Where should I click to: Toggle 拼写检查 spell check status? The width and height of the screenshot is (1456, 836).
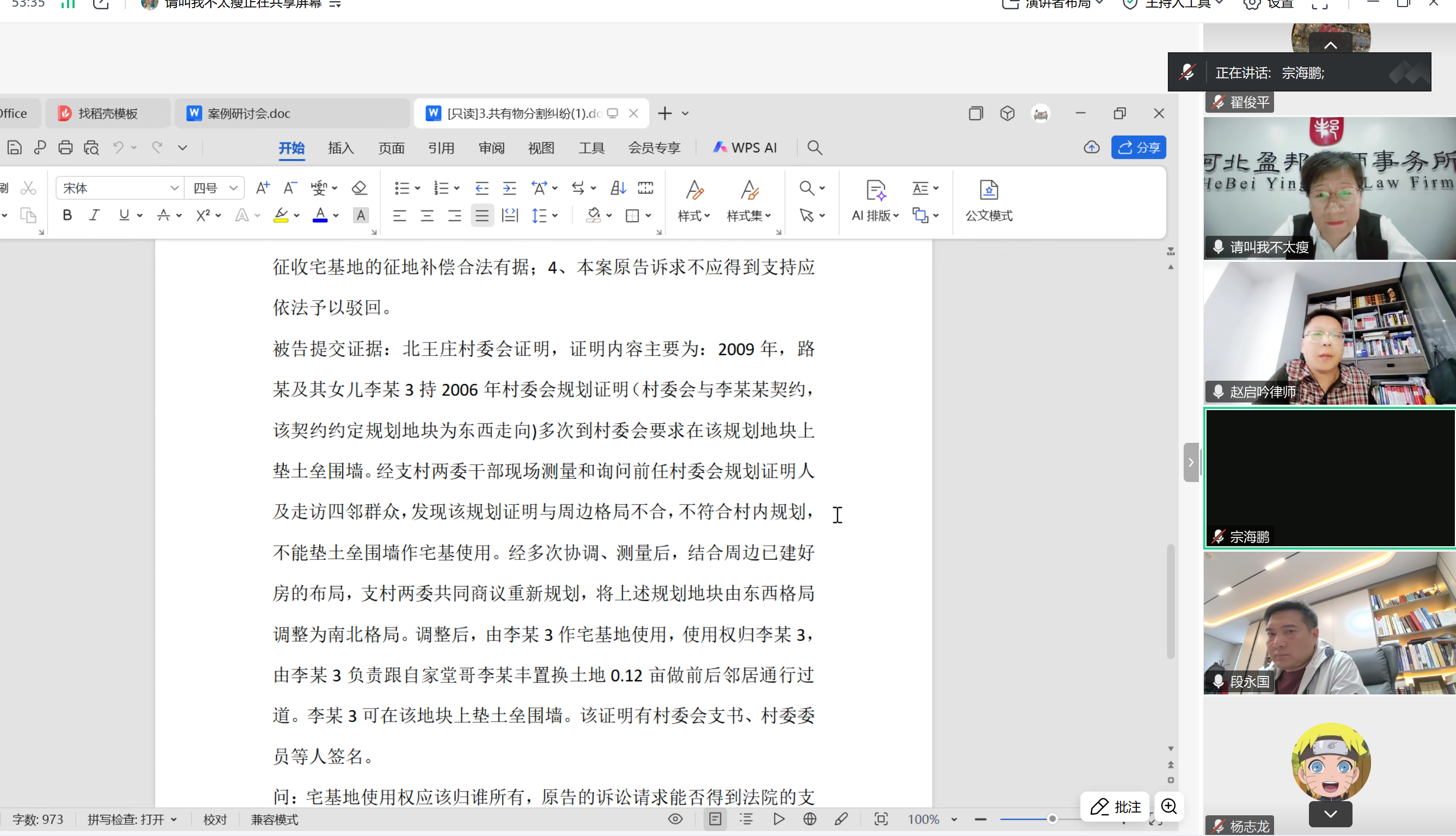[x=131, y=819]
